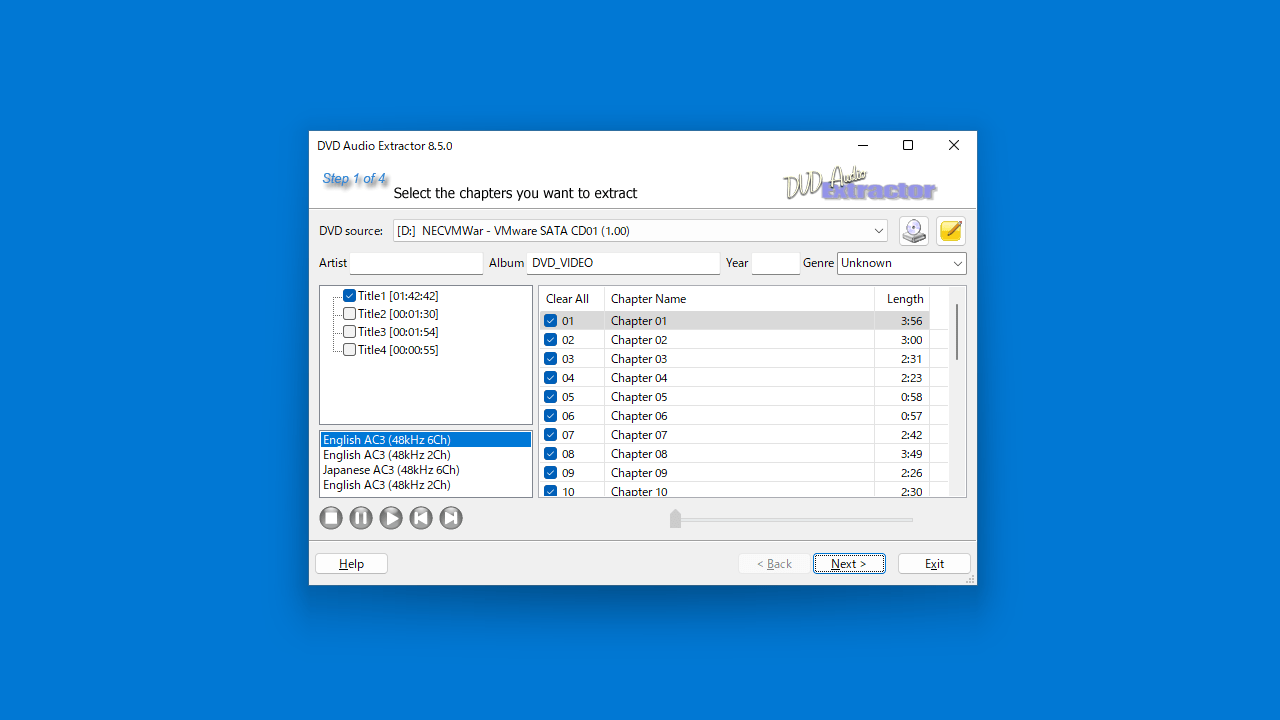The image size is (1280, 720).
Task: Uncheck chapter 08 checkbox
Action: pos(550,454)
